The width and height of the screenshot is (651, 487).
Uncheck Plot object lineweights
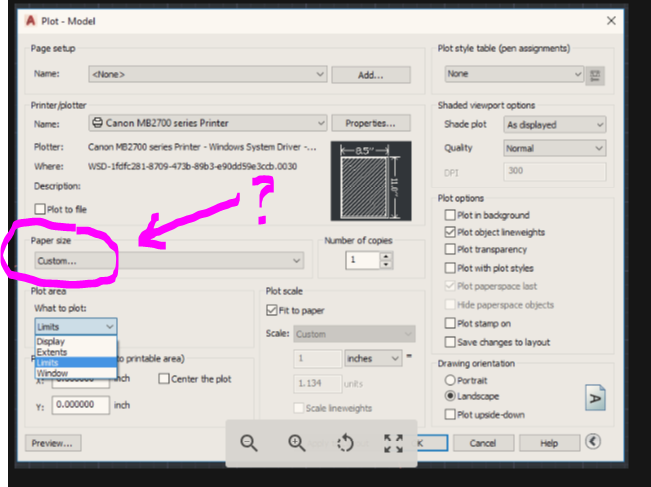pos(450,232)
